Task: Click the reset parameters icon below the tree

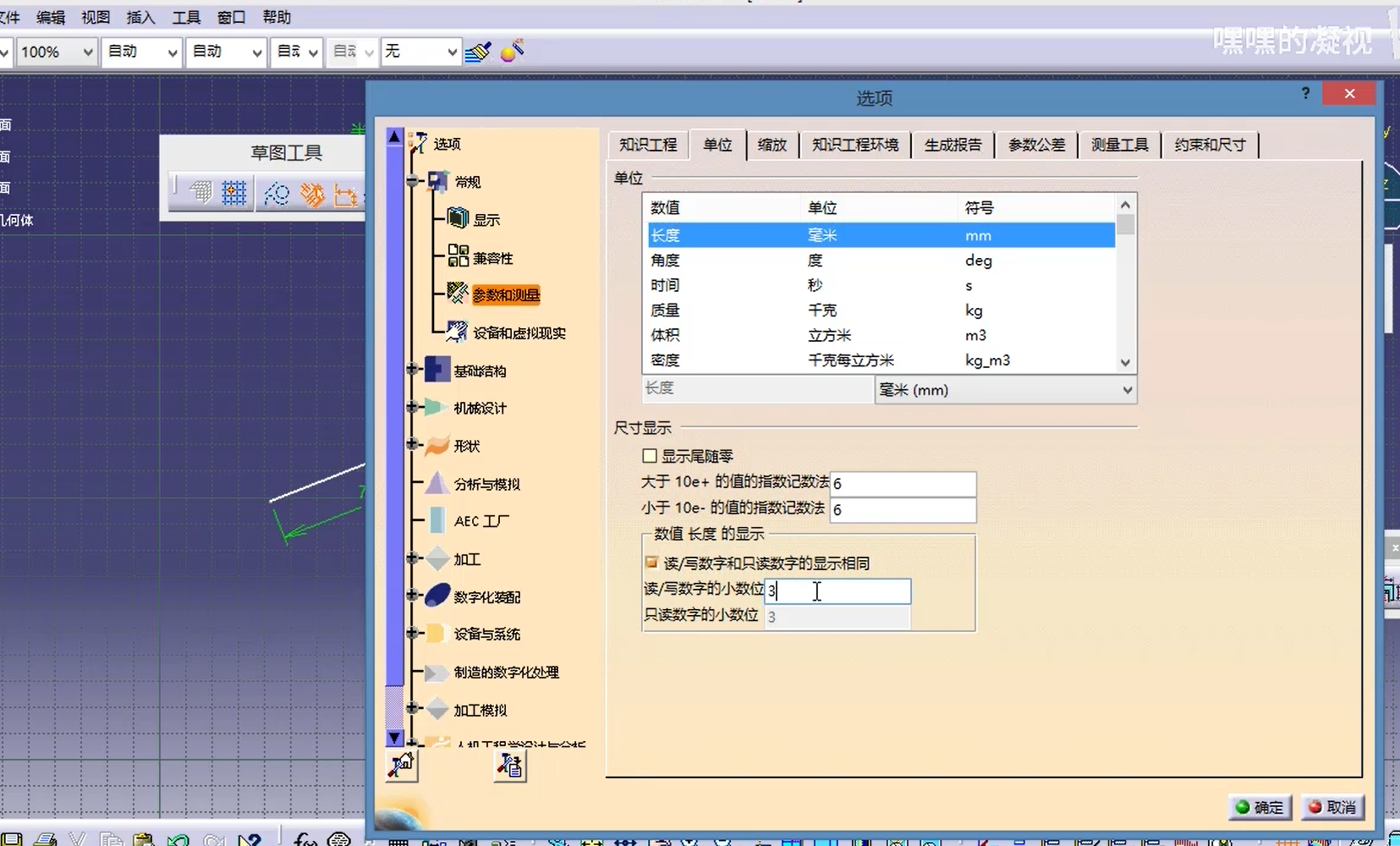Action: (402, 766)
